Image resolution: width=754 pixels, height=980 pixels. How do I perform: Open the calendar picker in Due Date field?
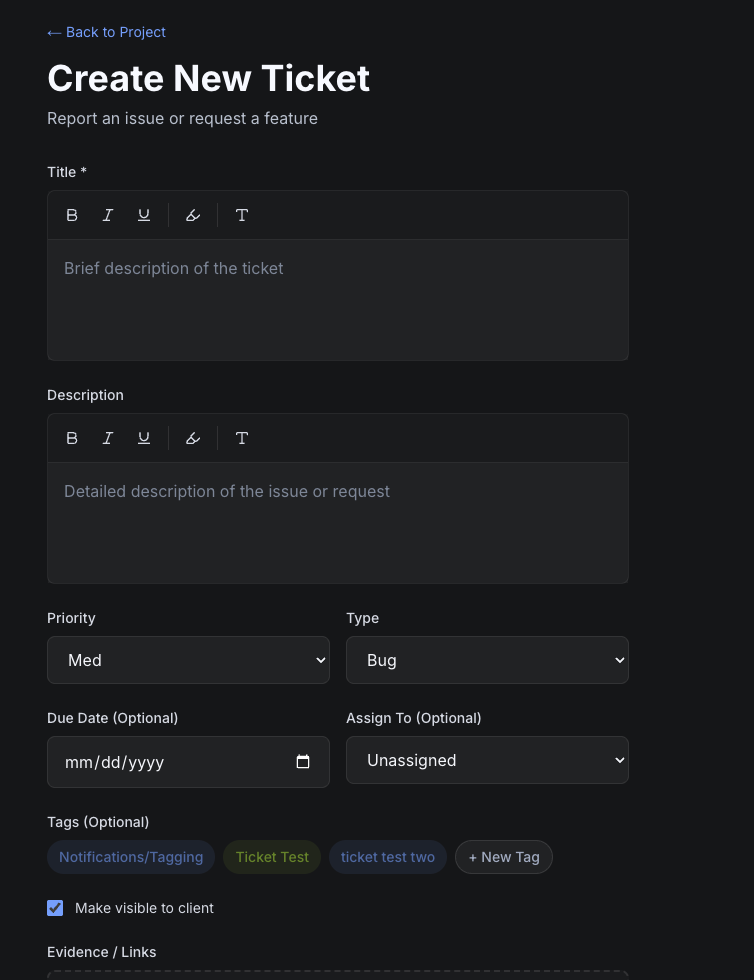303,761
